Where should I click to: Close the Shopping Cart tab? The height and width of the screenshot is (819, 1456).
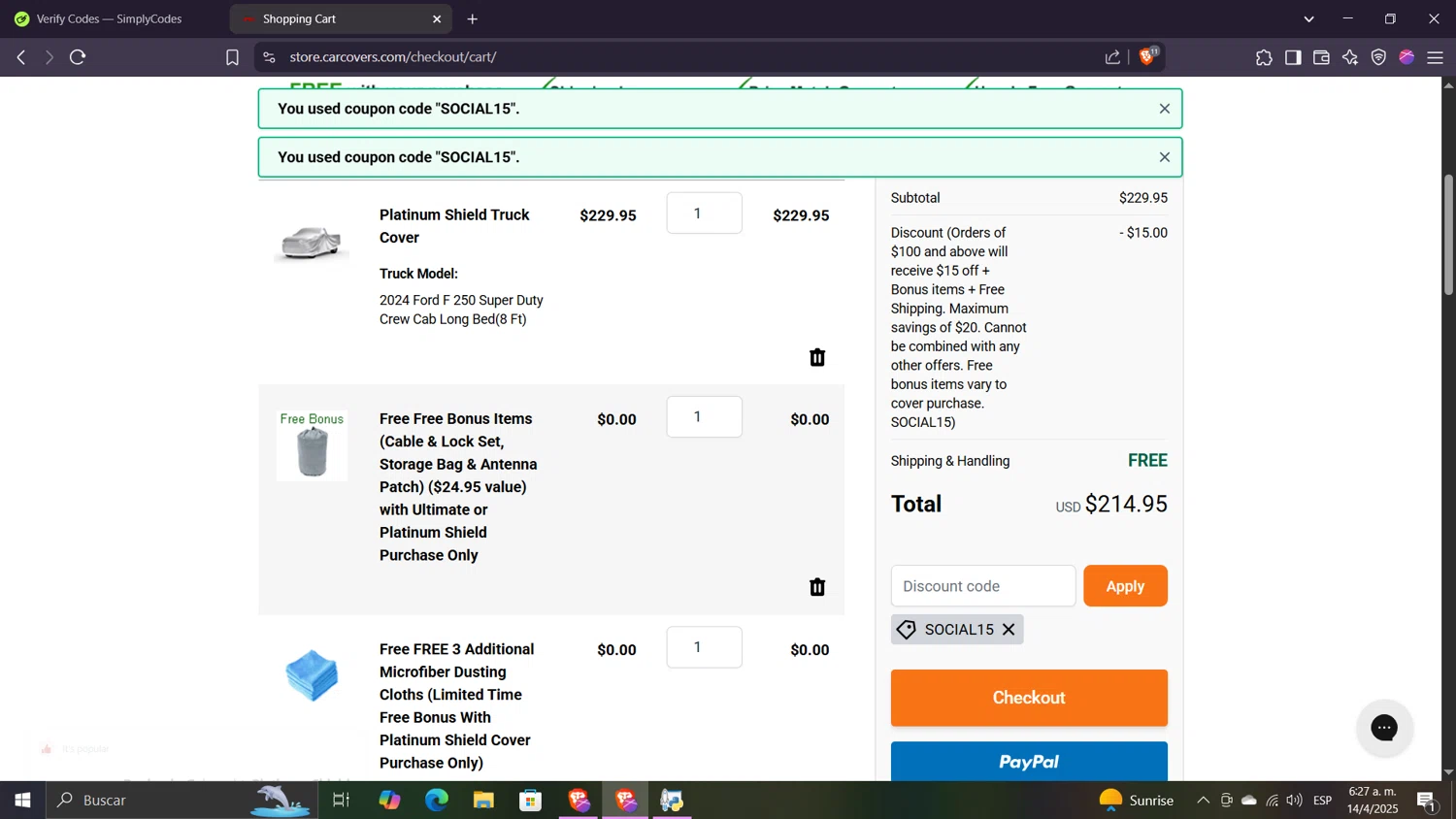point(437,18)
